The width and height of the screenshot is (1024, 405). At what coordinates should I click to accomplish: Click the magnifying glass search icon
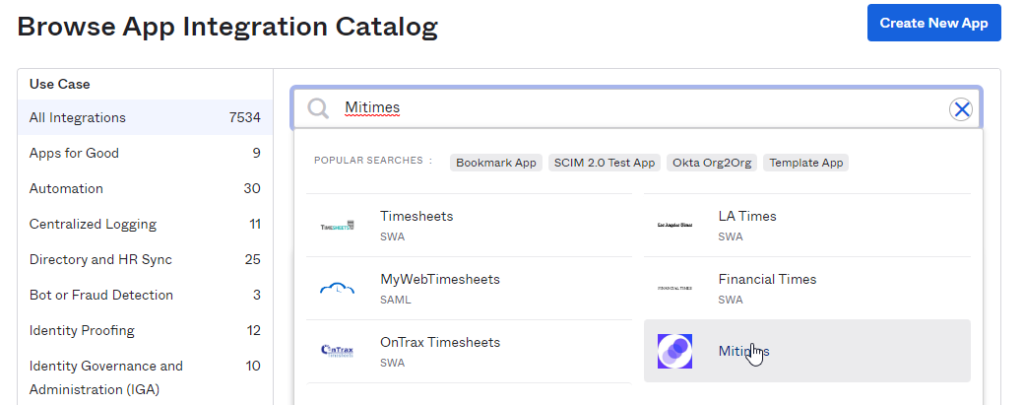318,109
